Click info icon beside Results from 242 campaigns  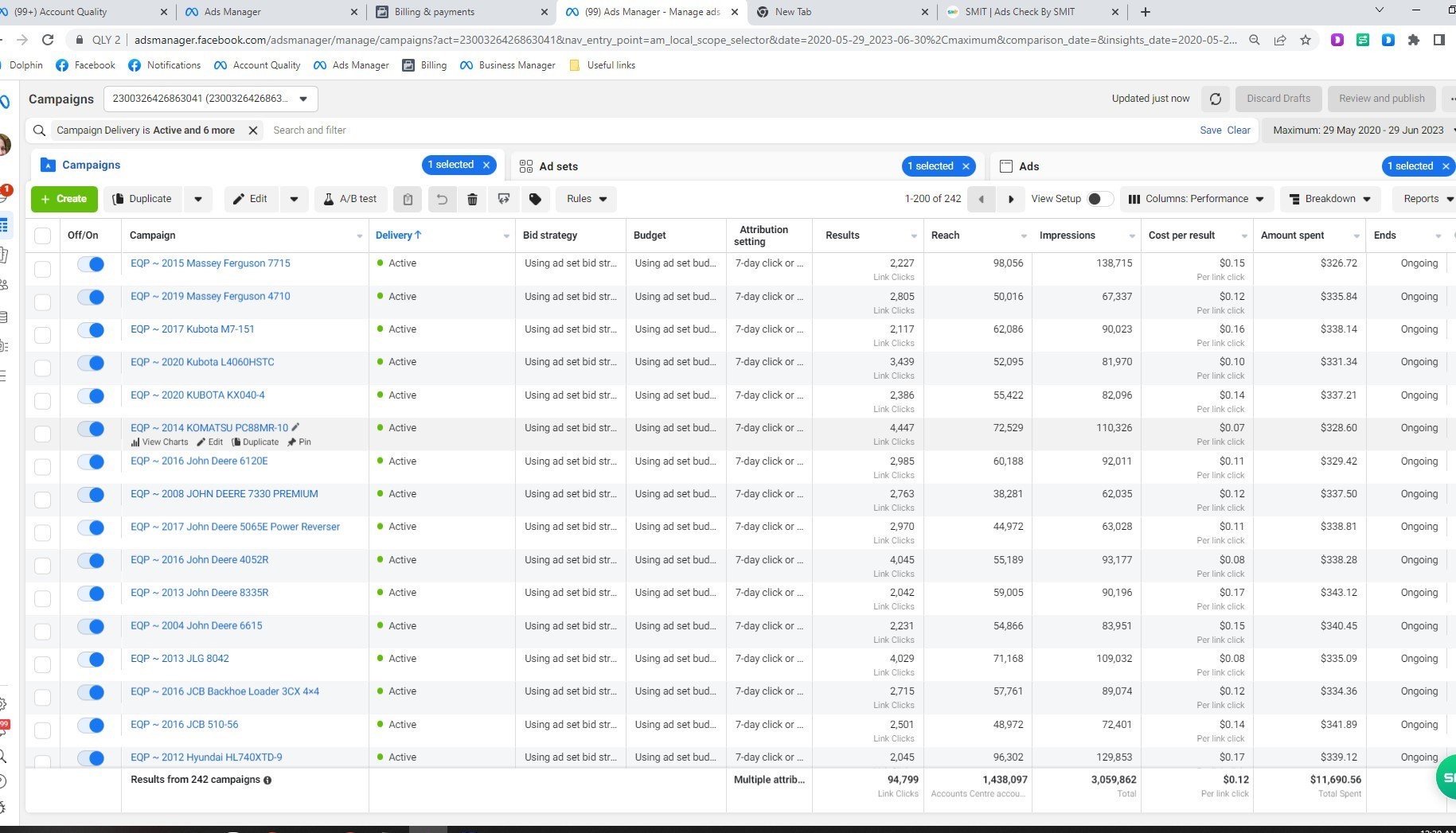tap(267, 780)
